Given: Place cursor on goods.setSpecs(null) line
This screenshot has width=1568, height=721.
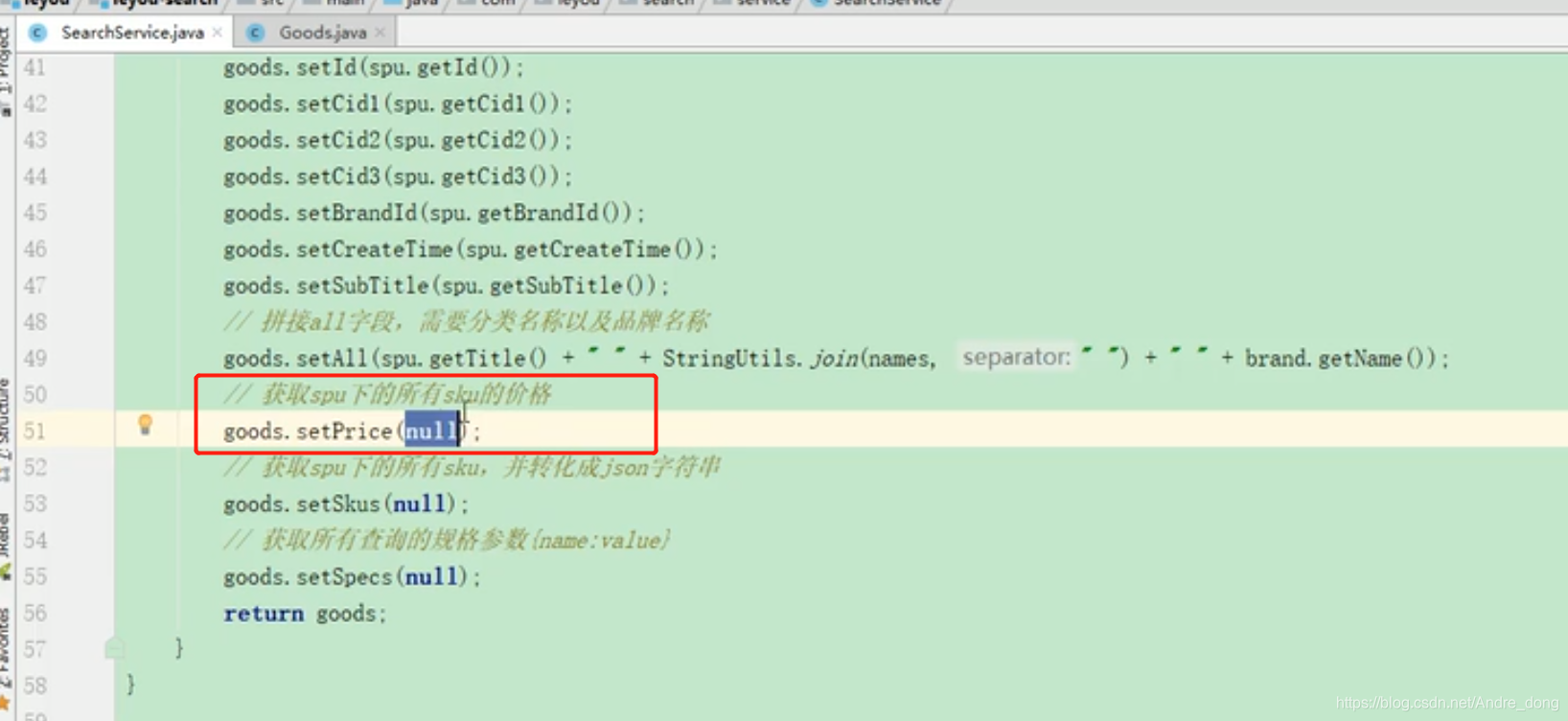Looking at the screenshot, I should (x=352, y=577).
